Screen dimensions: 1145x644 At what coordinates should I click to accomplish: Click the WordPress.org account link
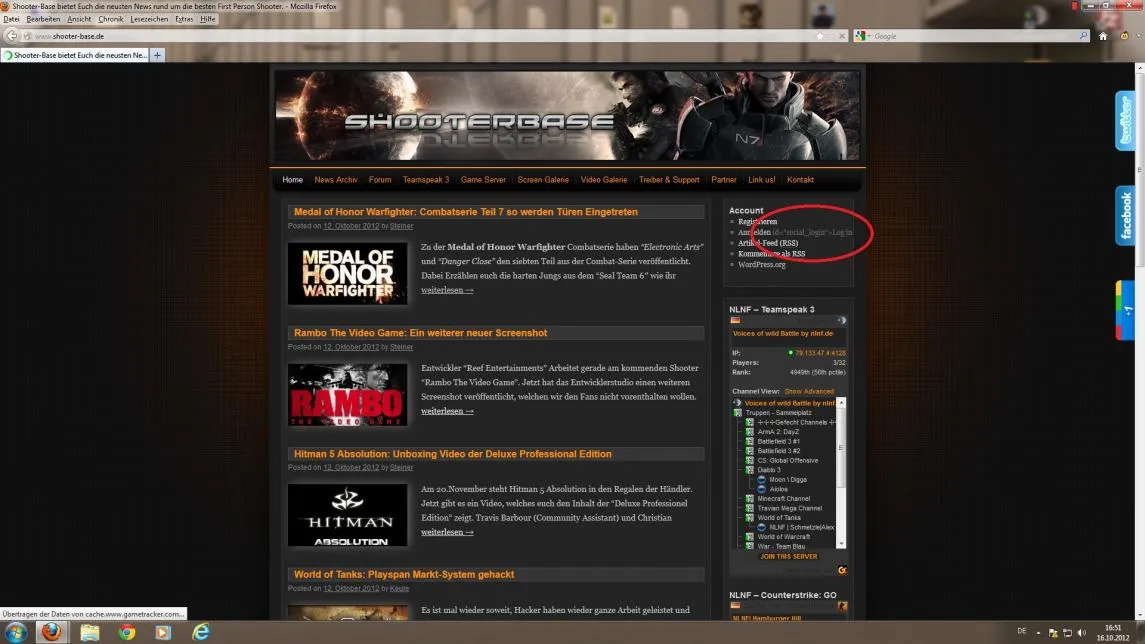762,264
